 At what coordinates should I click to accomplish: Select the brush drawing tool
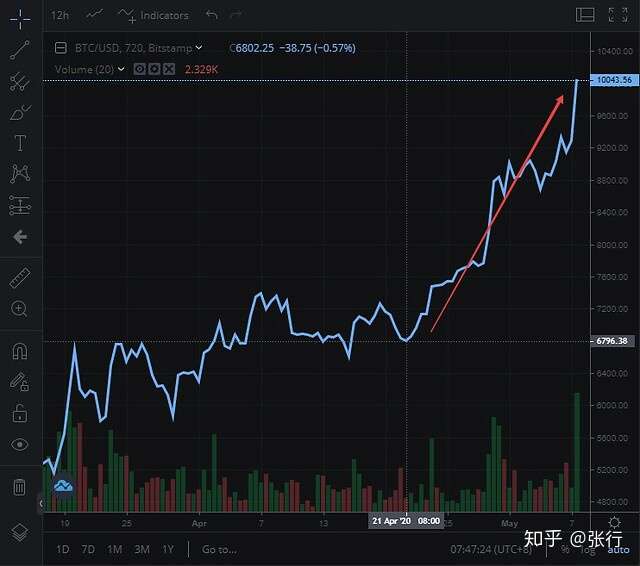click(x=20, y=112)
